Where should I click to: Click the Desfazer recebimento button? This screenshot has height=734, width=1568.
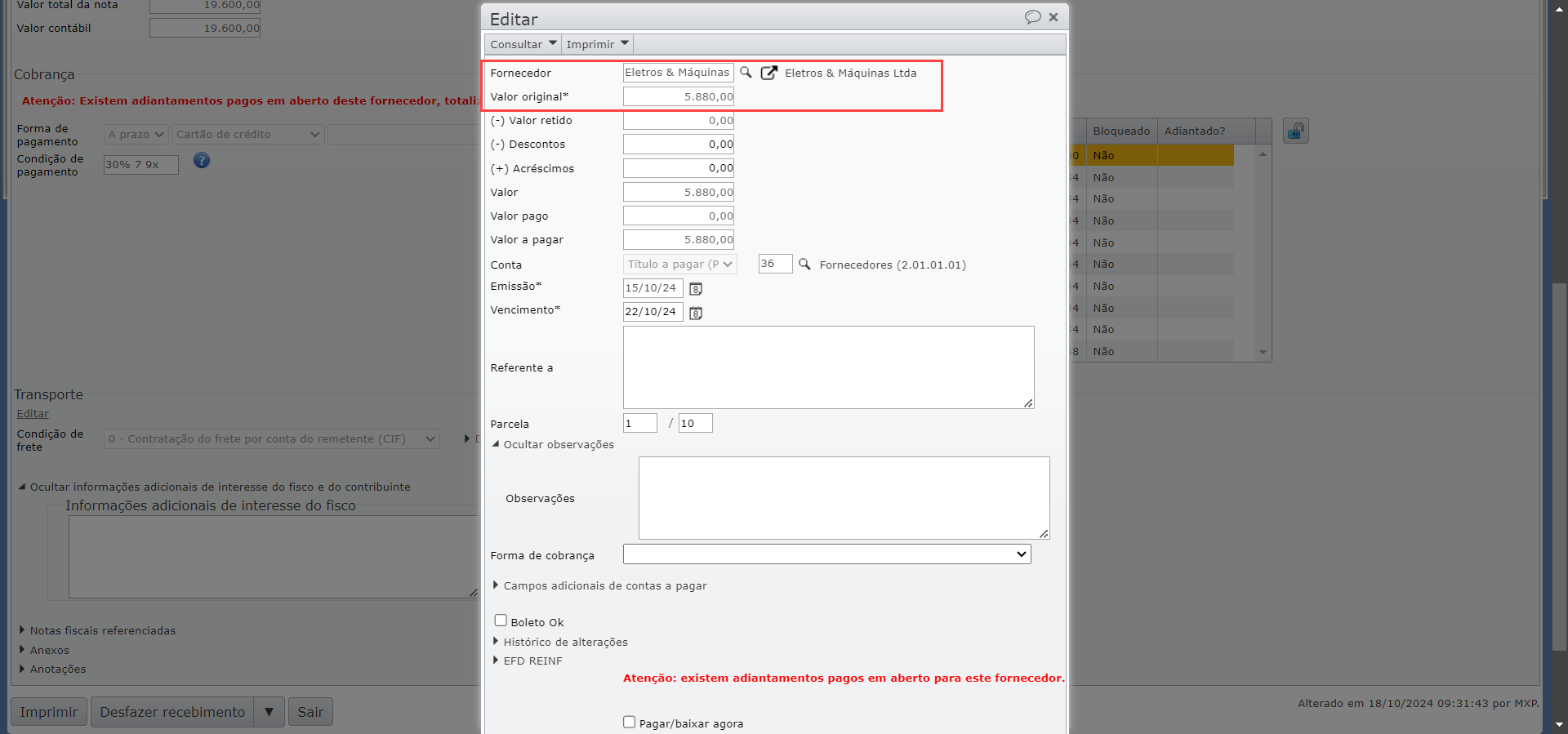172,712
